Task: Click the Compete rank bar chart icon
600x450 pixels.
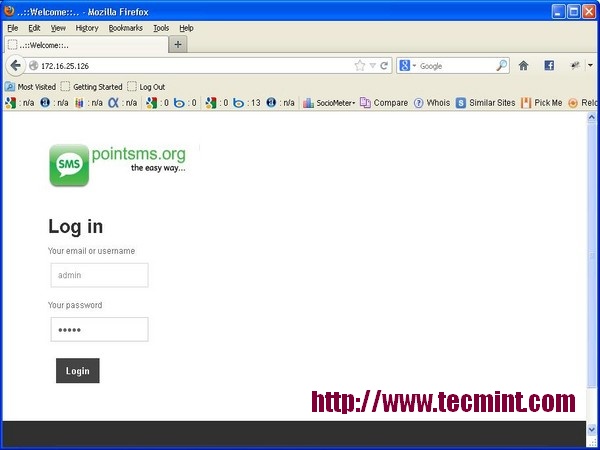Action: pos(79,103)
